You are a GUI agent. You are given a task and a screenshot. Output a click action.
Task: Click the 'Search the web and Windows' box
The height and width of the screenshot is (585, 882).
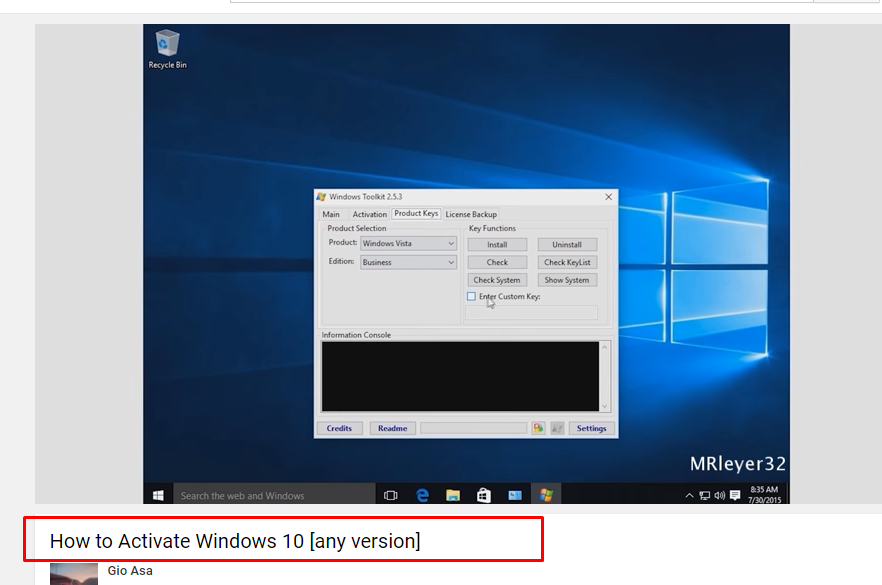(274, 495)
